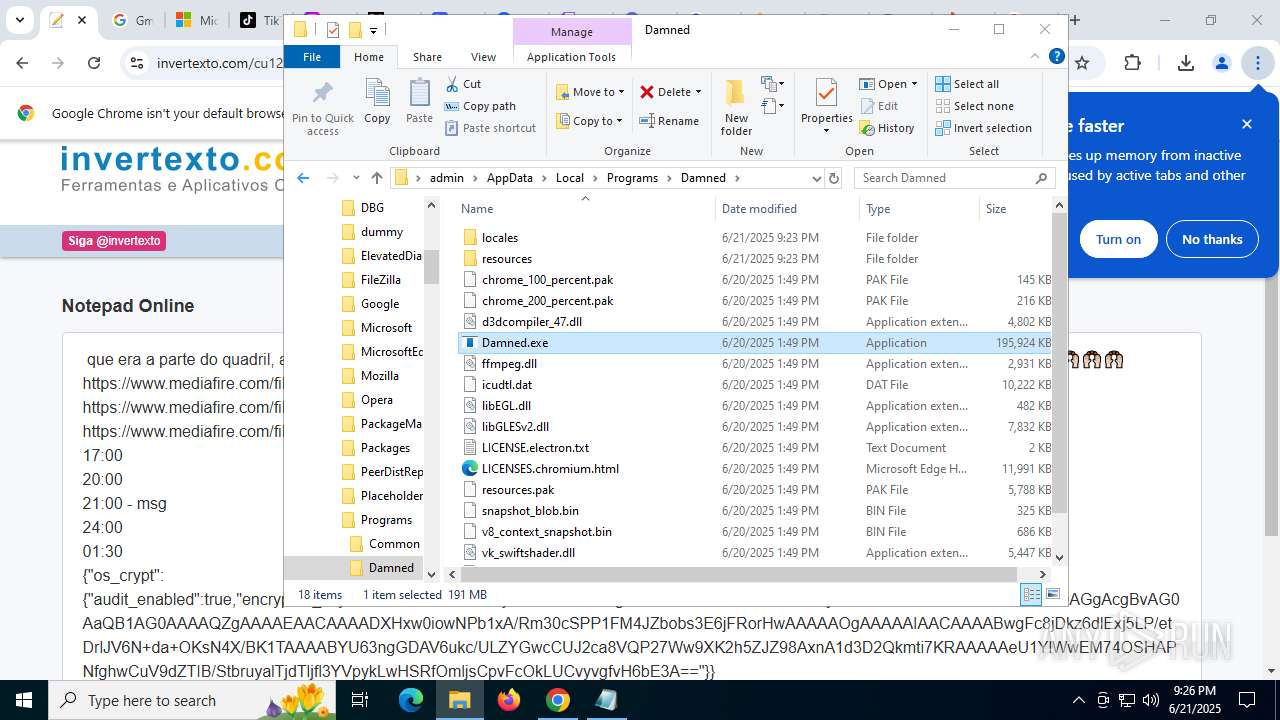Switch to large icons view button
Viewport: 1280px width, 720px height.
coord(1052,595)
